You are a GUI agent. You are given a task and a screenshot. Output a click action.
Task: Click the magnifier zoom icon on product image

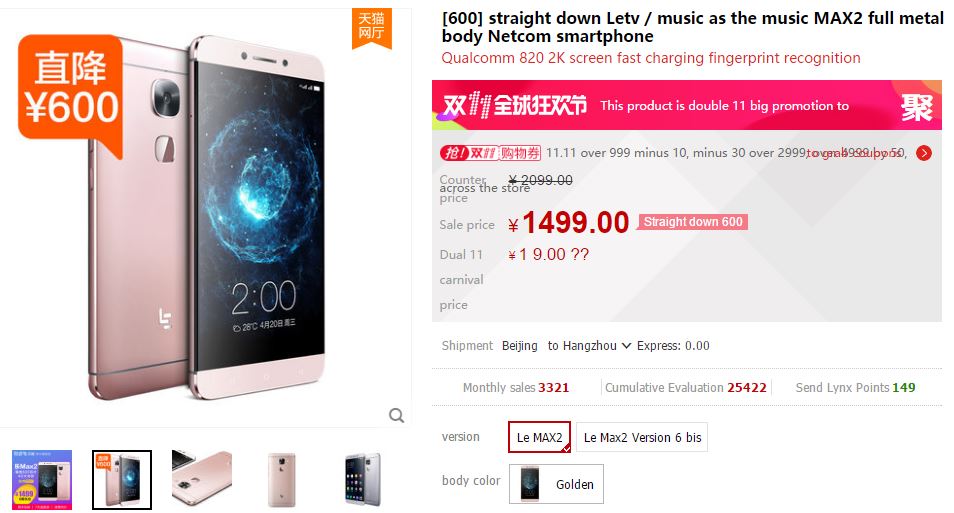[x=396, y=416]
